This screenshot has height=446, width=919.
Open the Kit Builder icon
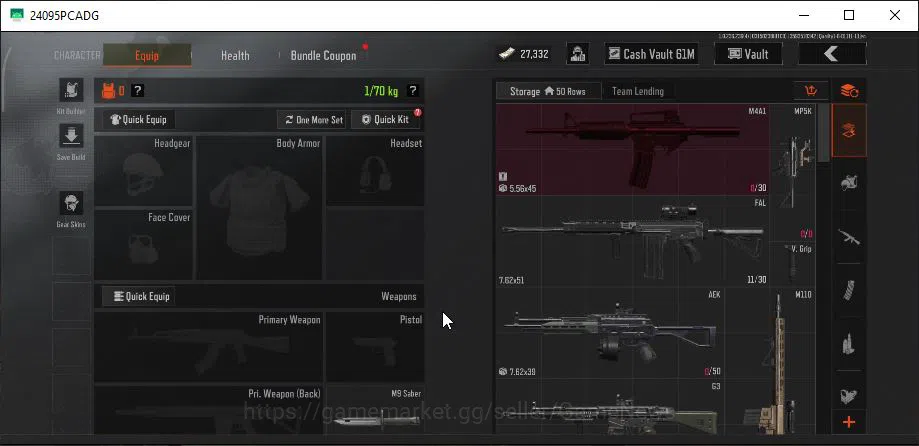71,91
